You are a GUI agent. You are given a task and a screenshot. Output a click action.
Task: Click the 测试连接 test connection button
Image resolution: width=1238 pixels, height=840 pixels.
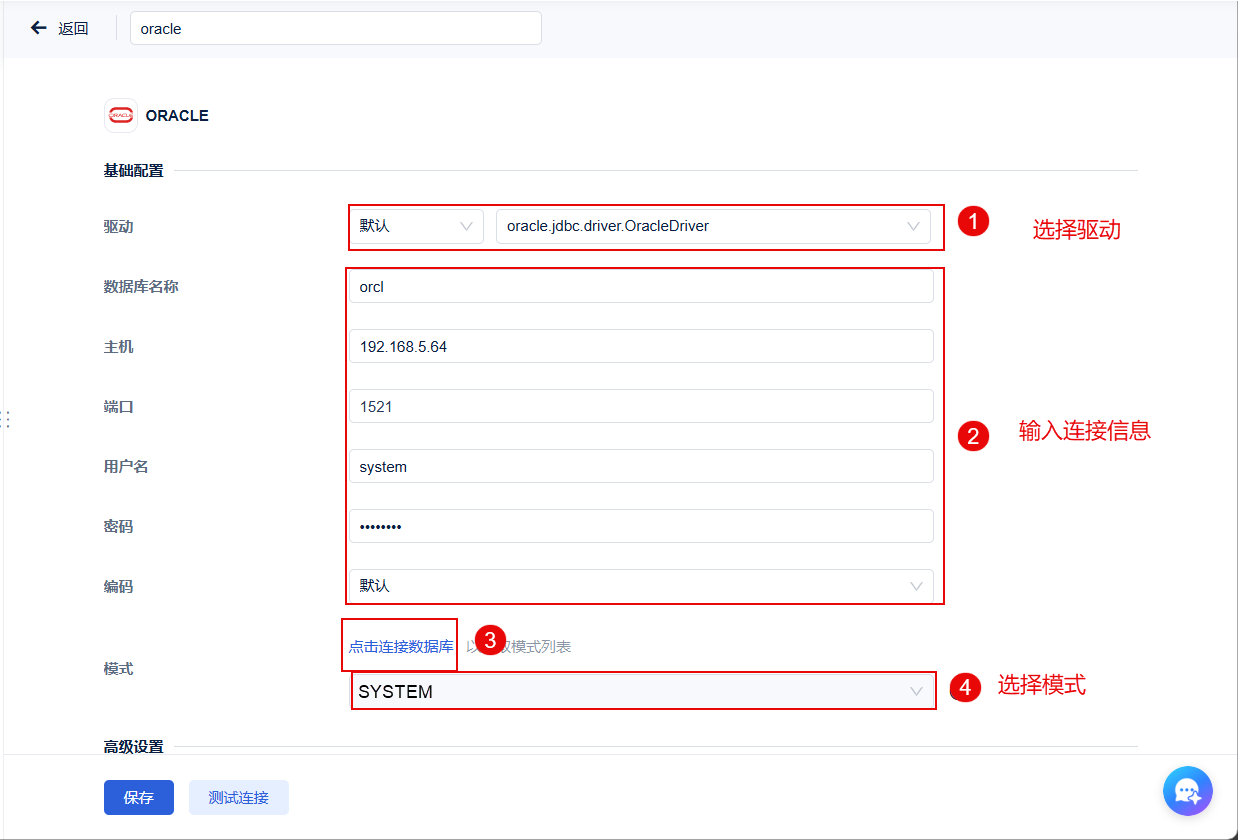(239, 797)
